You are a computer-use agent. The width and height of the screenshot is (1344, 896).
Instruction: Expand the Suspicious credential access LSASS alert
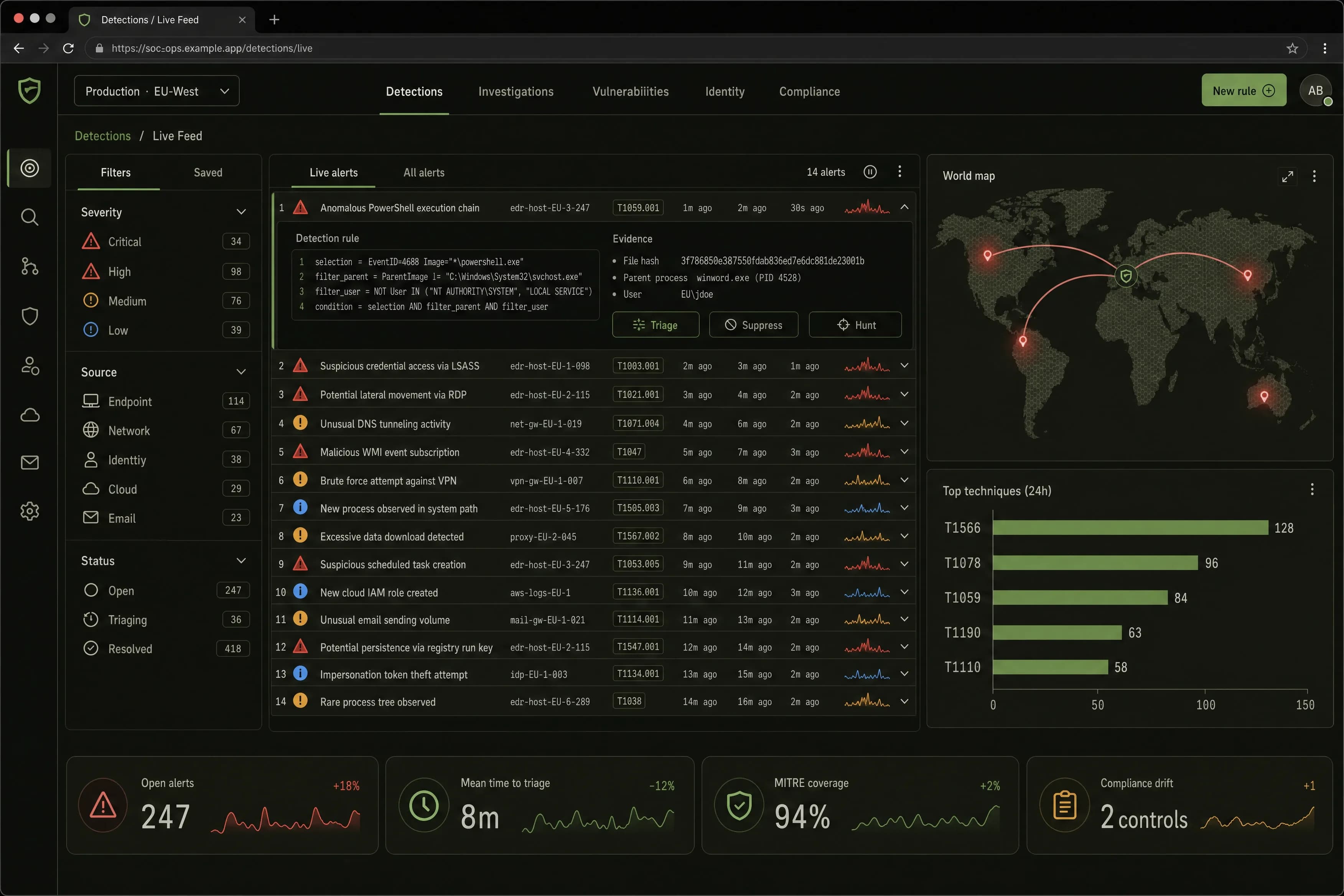point(904,366)
